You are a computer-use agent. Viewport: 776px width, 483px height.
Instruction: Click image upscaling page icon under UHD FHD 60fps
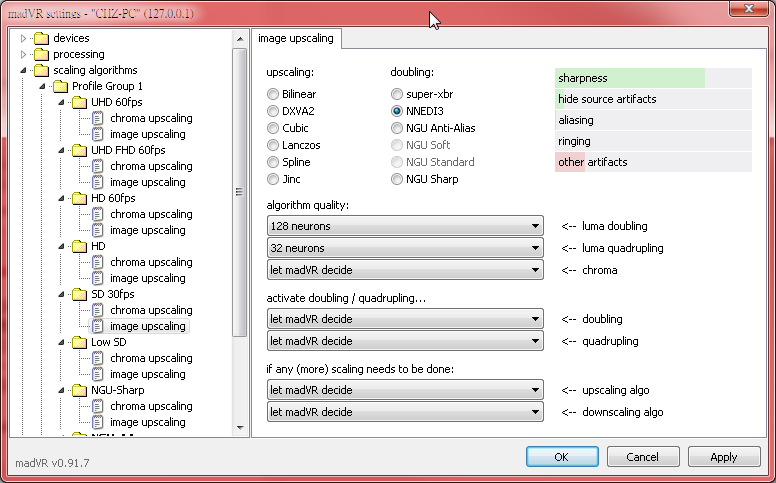(98, 182)
